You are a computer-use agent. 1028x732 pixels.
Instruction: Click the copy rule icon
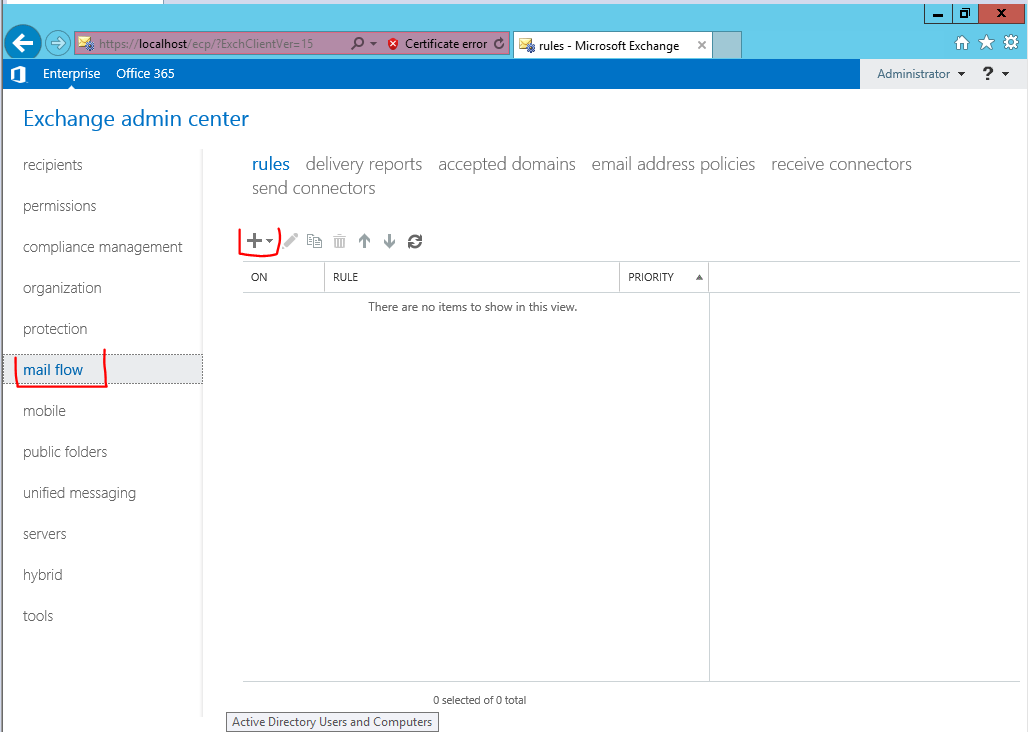pyautogui.click(x=315, y=241)
